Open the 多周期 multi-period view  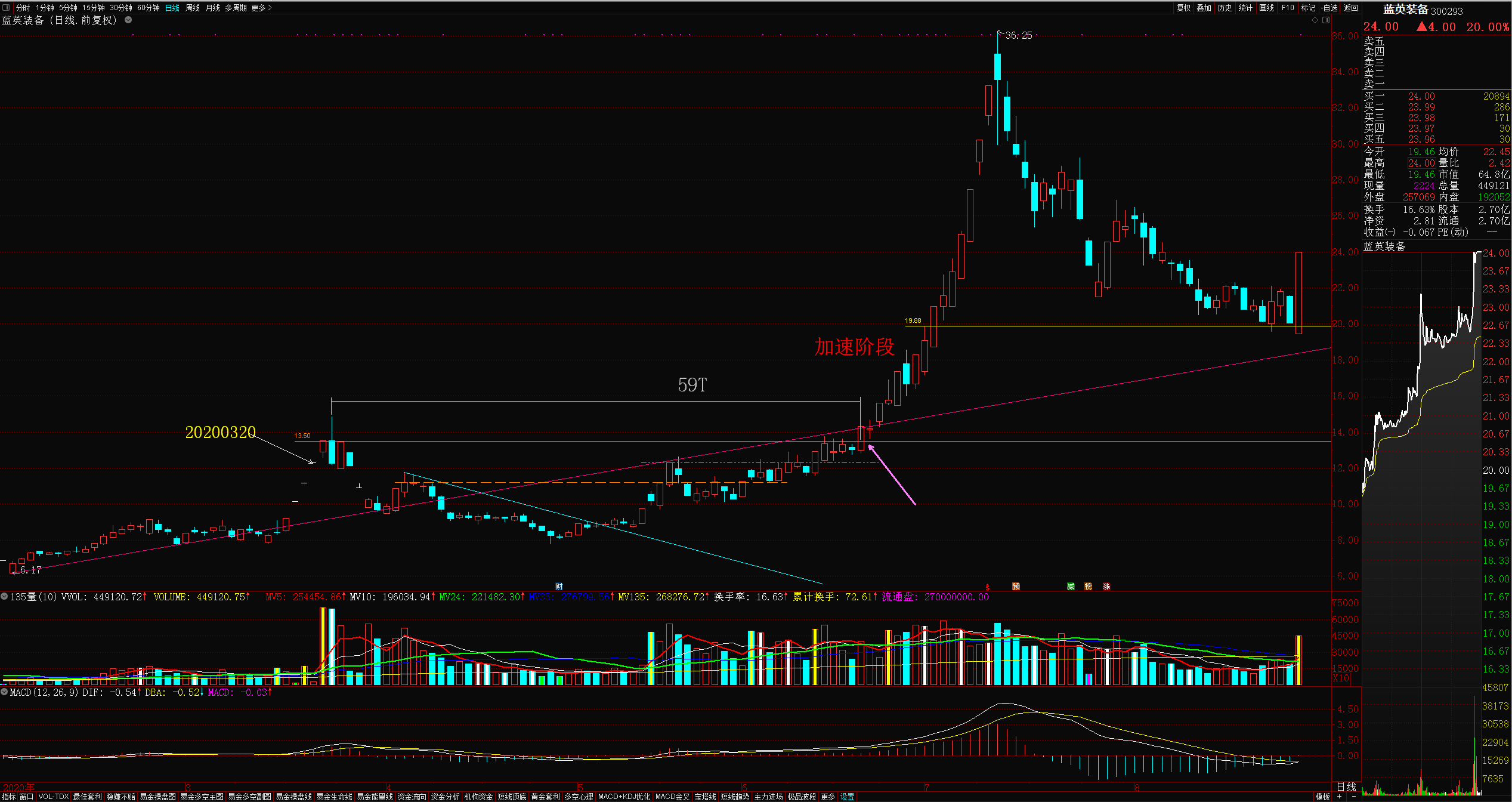(x=236, y=8)
